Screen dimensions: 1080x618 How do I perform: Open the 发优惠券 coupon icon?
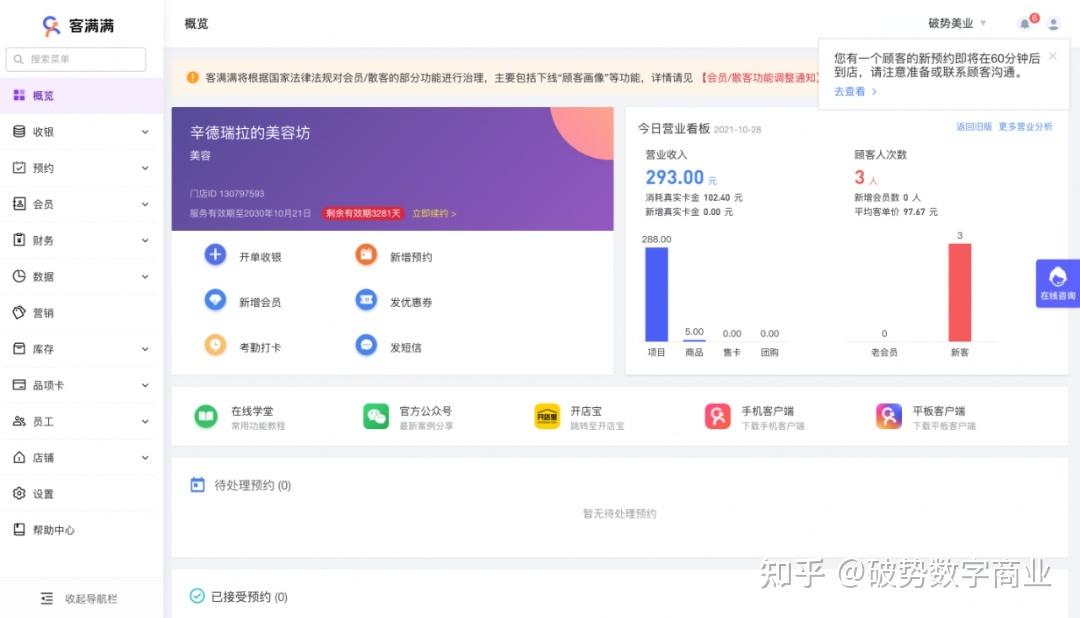[365, 300]
